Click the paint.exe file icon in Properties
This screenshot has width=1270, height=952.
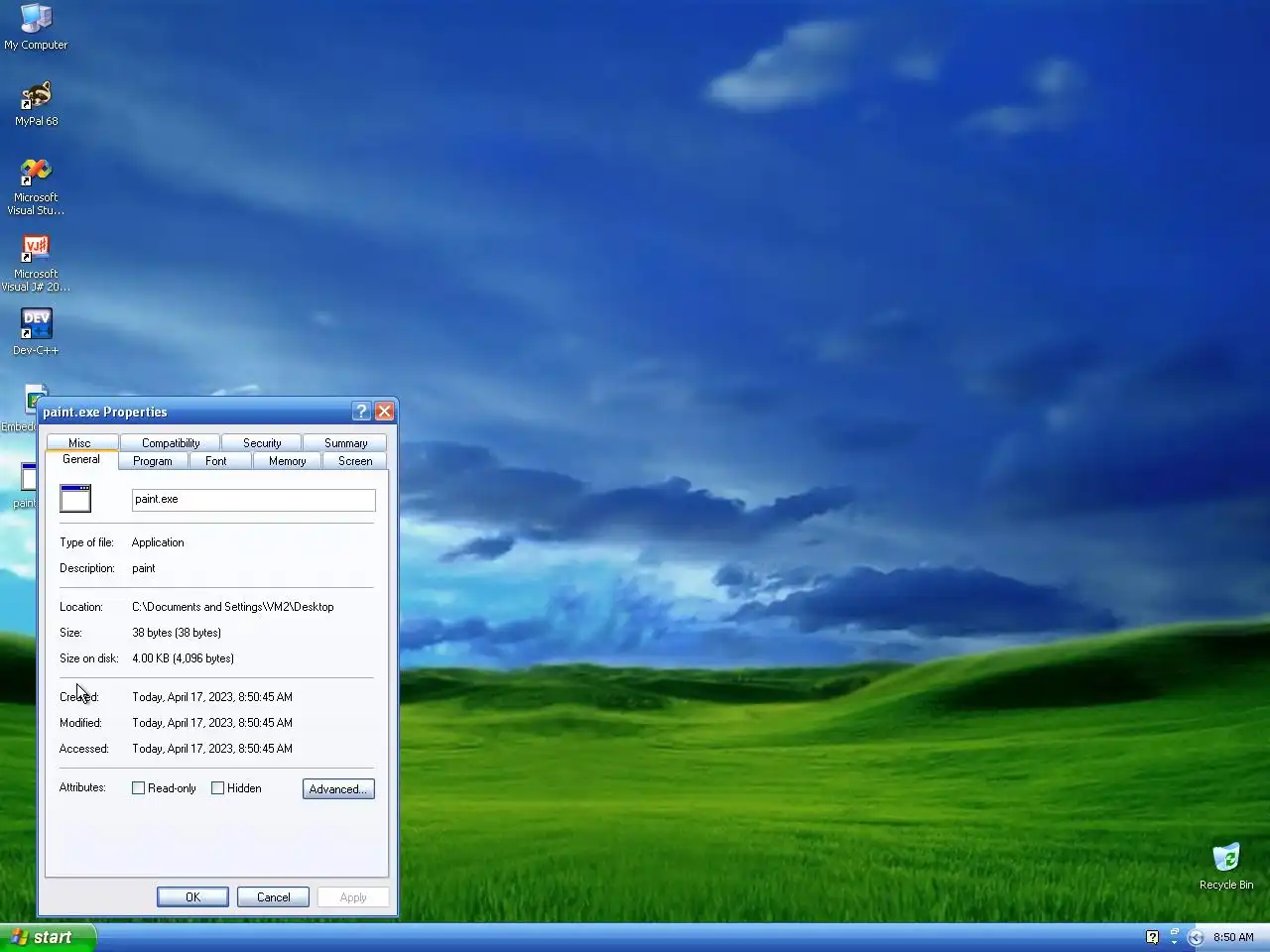pos(75,498)
